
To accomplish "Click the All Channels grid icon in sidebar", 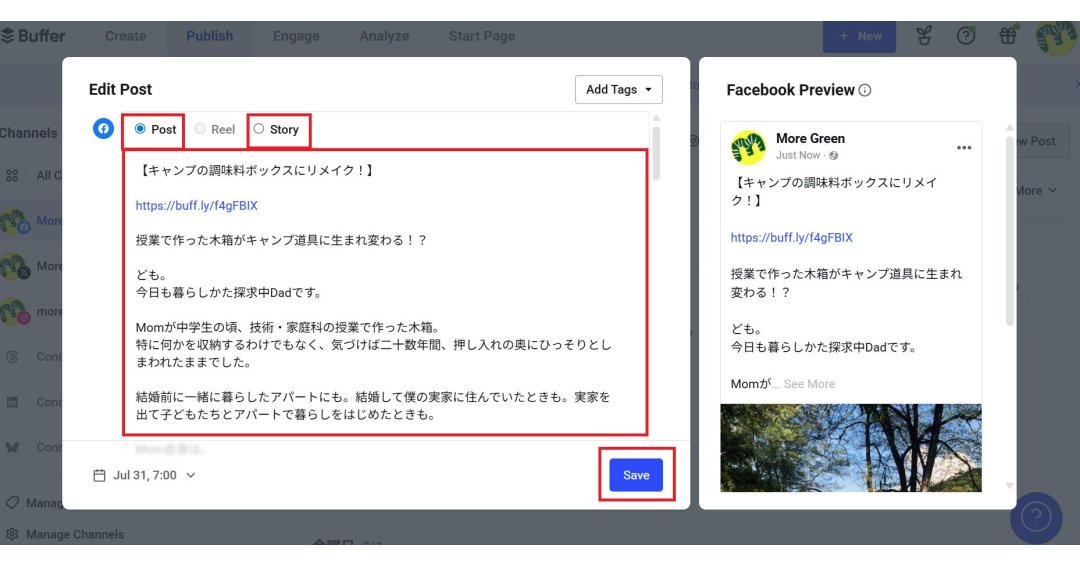I will click(12, 176).
